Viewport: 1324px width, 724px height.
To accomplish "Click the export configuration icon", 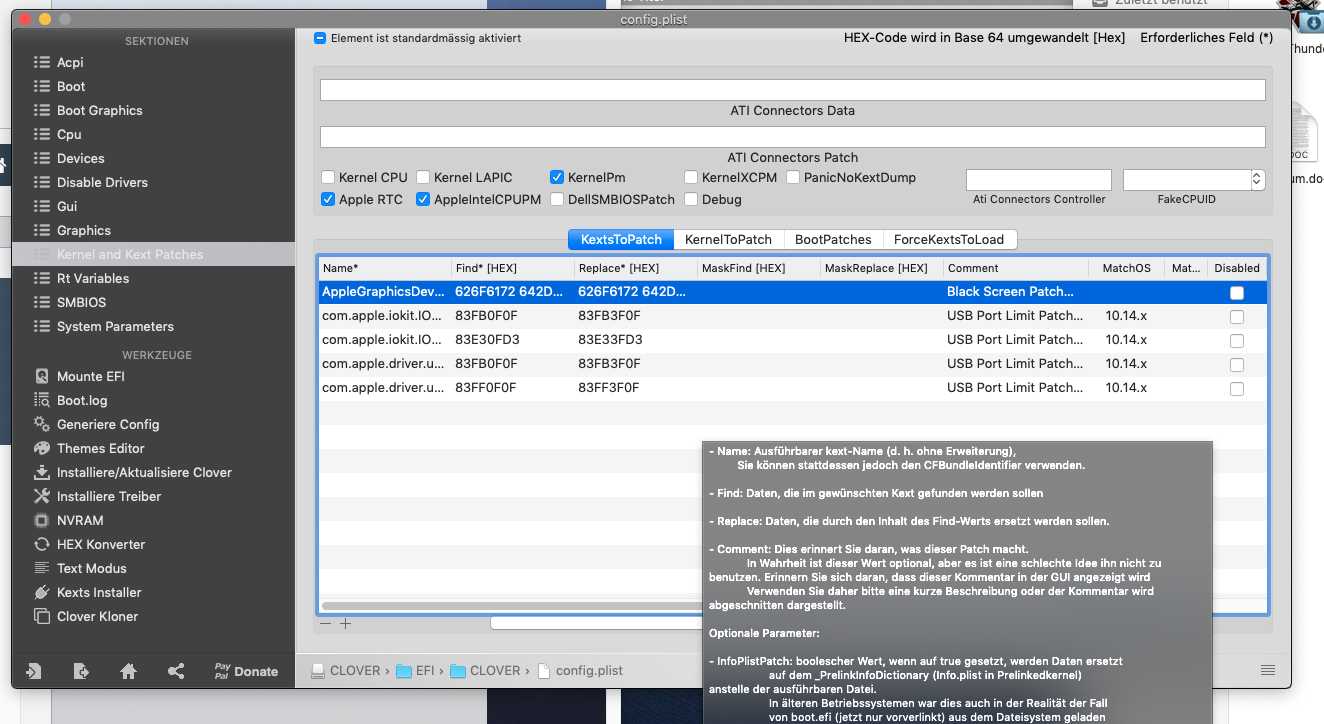I will (x=81, y=671).
